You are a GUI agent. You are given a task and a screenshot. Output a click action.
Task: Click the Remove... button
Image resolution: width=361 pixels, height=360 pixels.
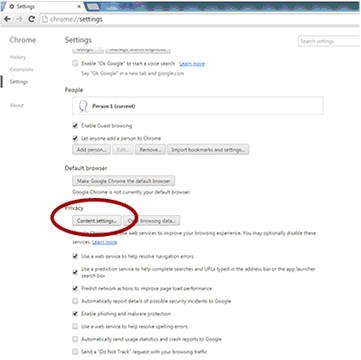[x=150, y=150]
